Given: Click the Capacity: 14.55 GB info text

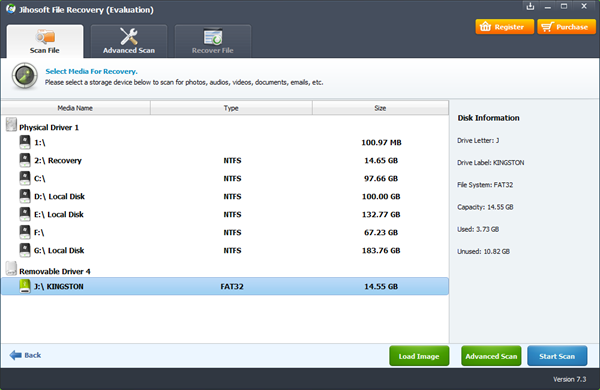Looking at the screenshot, I should (485, 207).
